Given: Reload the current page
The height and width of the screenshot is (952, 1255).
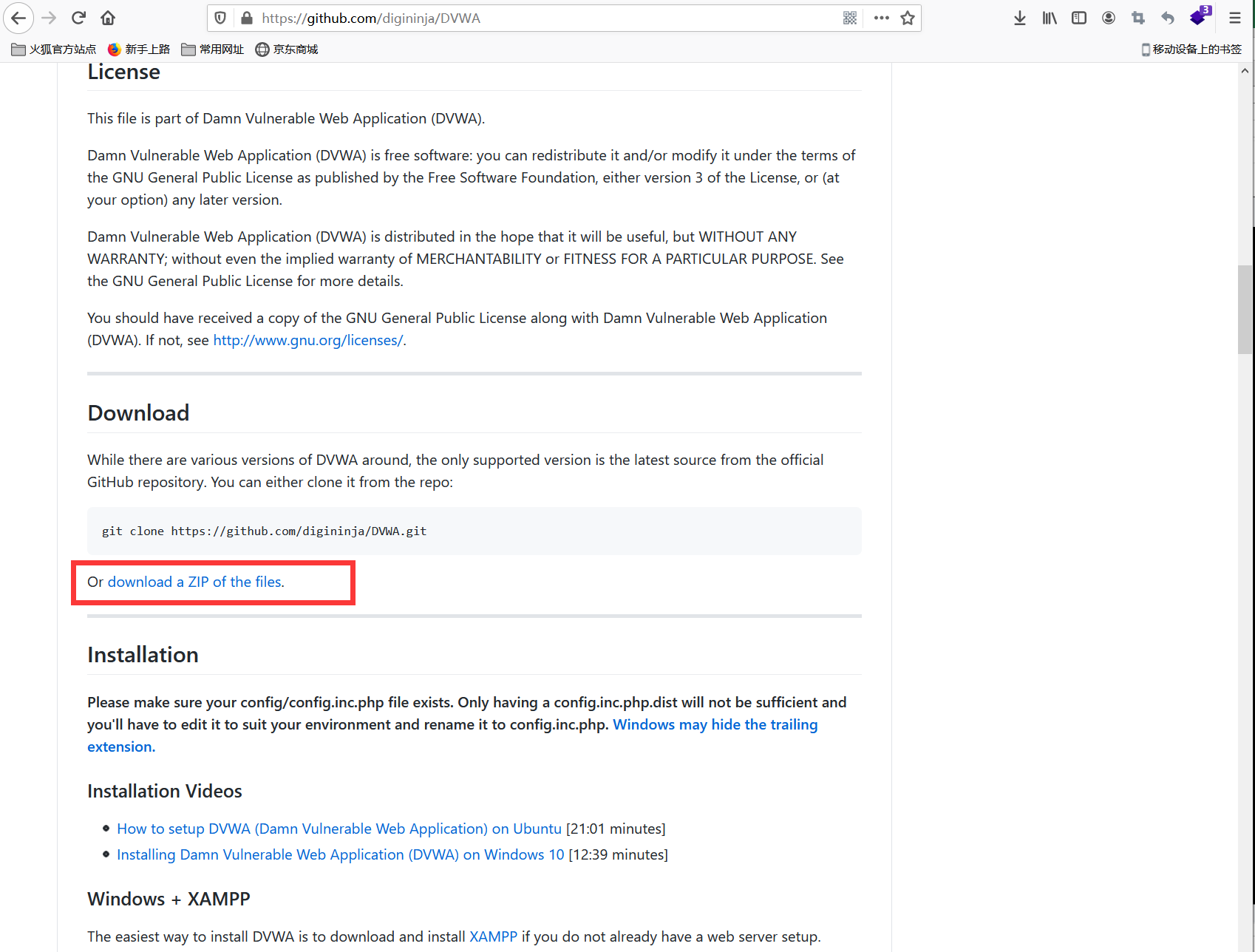Looking at the screenshot, I should coord(78,18).
